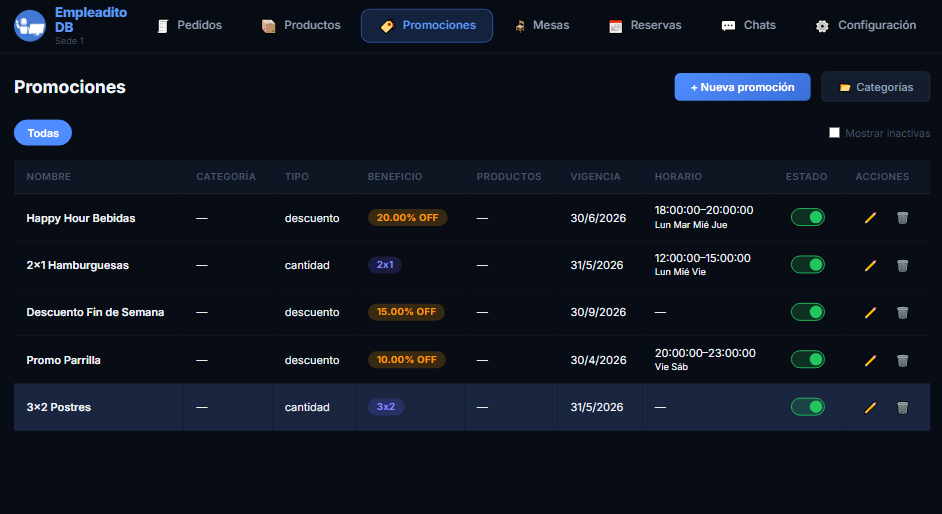The height and width of the screenshot is (514, 942).
Task: Toggle the 3×2 Postres status switch
Action: pyautogui.click(x=807, y=407)
